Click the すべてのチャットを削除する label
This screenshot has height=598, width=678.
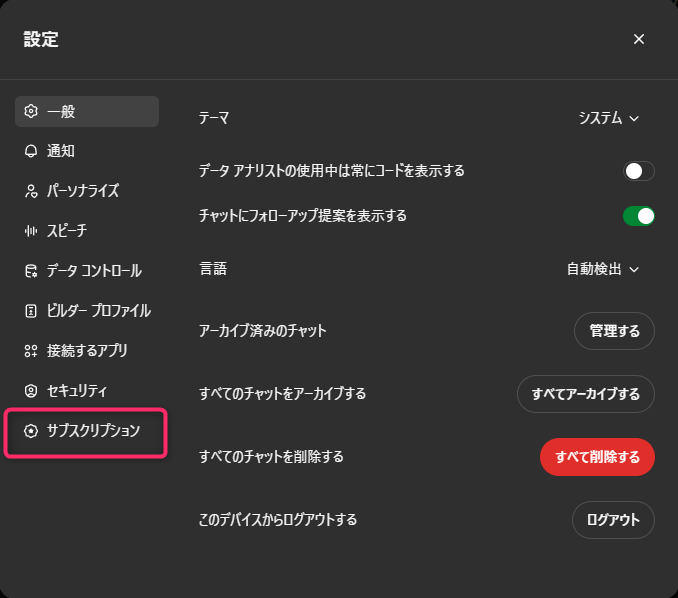pos(271,457)
